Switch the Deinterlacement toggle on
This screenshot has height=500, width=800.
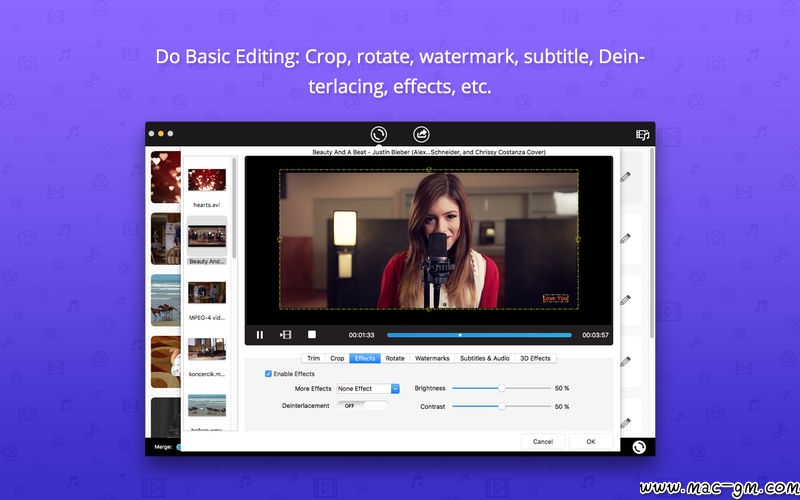click(362, 406)
